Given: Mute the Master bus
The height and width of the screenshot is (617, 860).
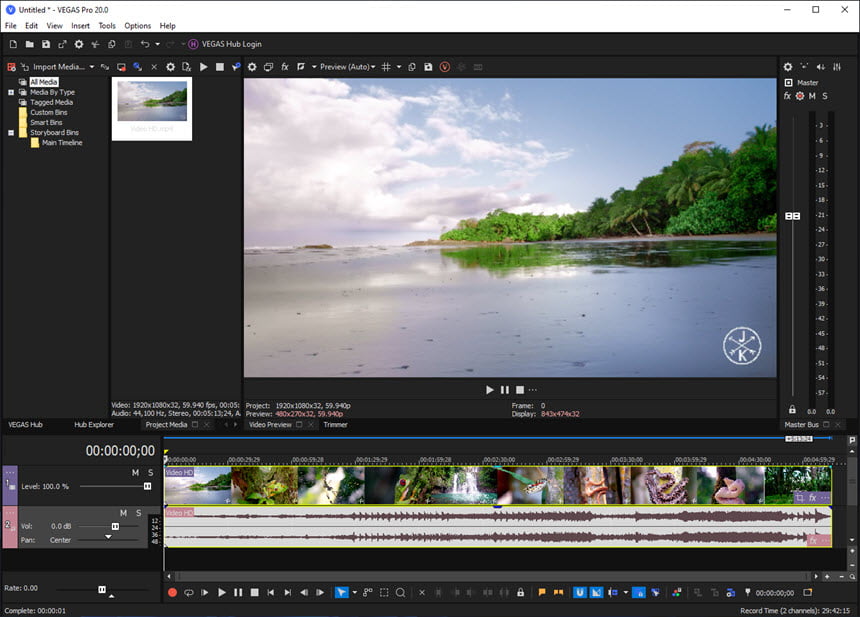Looking at the screenshot, I should click(812, 96).
